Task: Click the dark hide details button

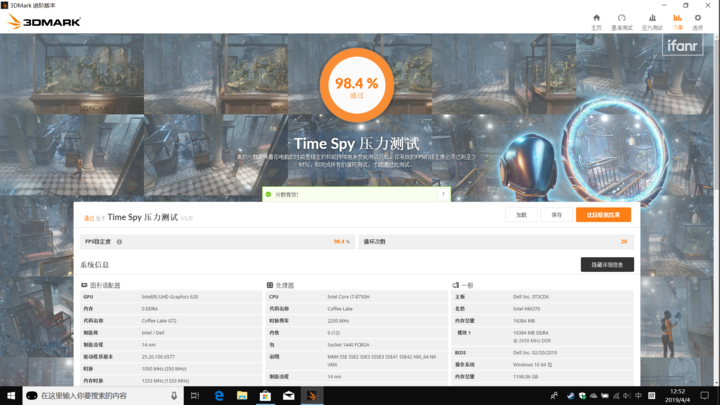Action: 607,264
